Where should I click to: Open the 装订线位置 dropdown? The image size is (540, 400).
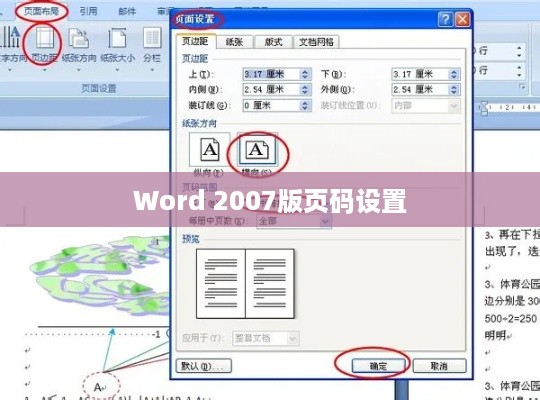click(x=426, y=106)
